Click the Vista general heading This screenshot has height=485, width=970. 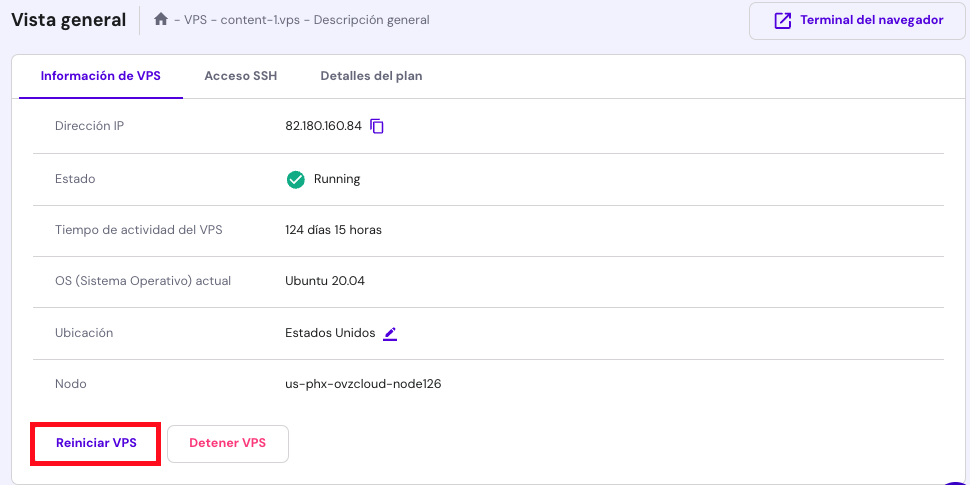(68, 19)
